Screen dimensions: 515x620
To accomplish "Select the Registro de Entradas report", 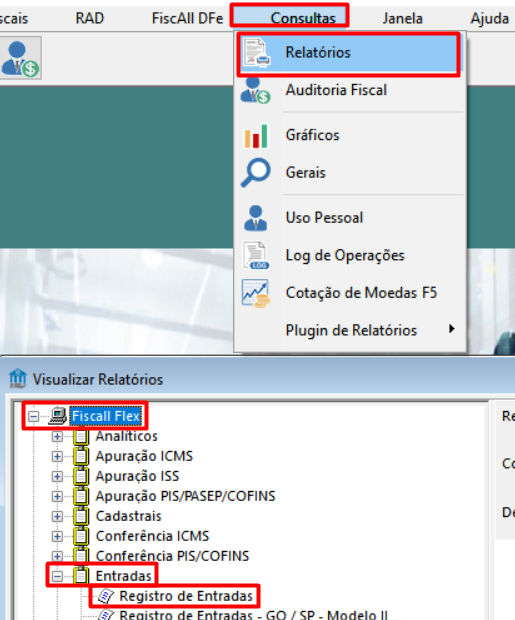I will (186, 596).
